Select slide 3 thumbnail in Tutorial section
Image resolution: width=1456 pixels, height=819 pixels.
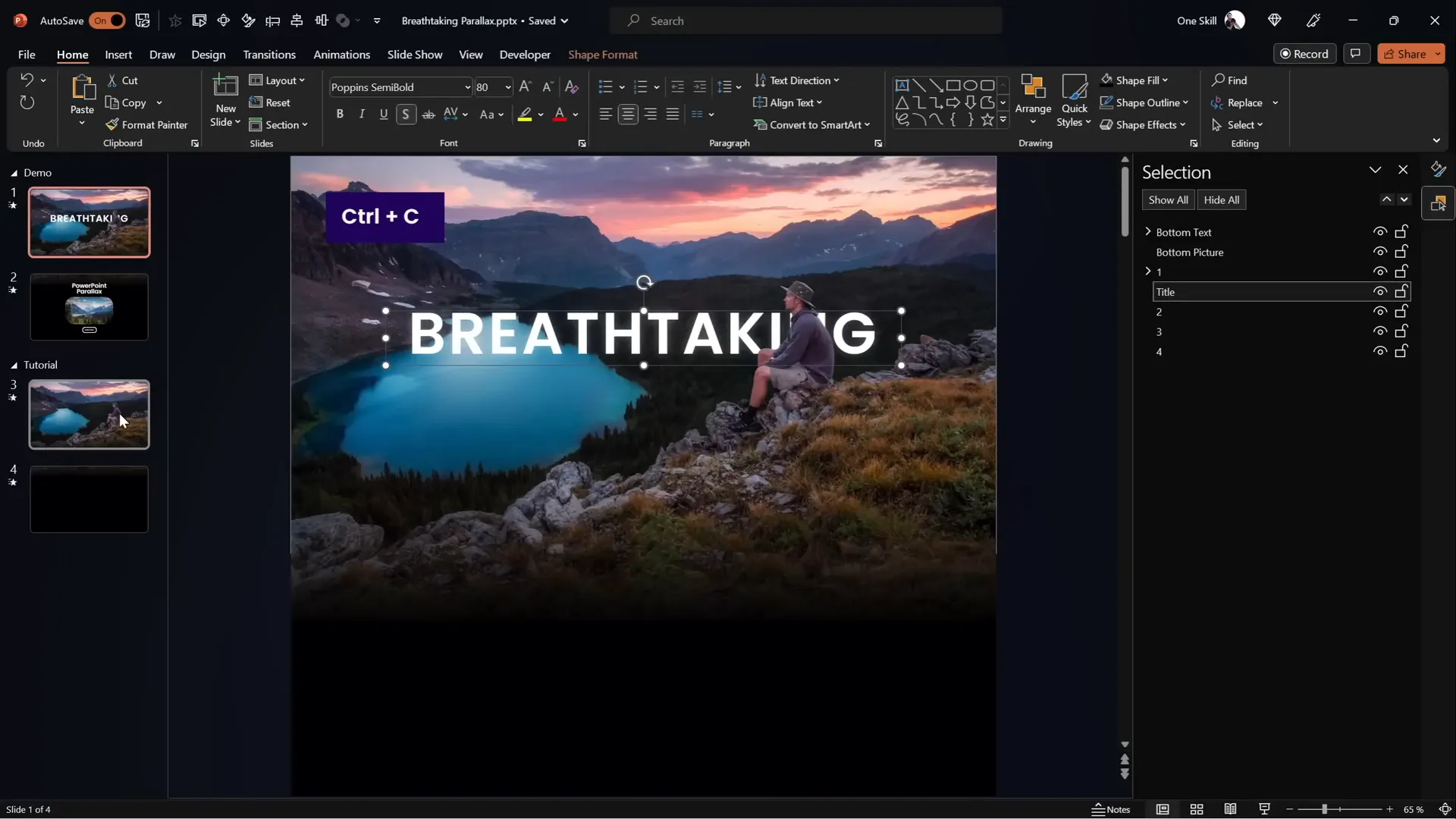[x=89, y=414]
